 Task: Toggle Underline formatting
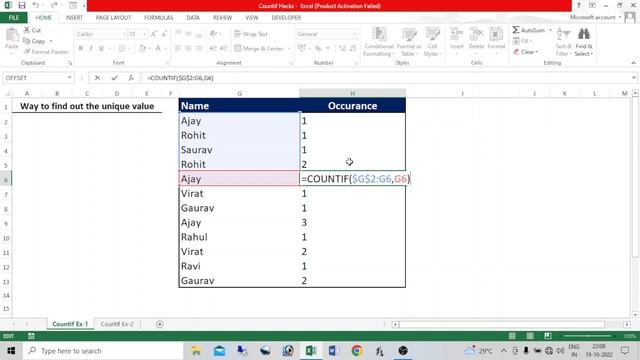point(101,49)
